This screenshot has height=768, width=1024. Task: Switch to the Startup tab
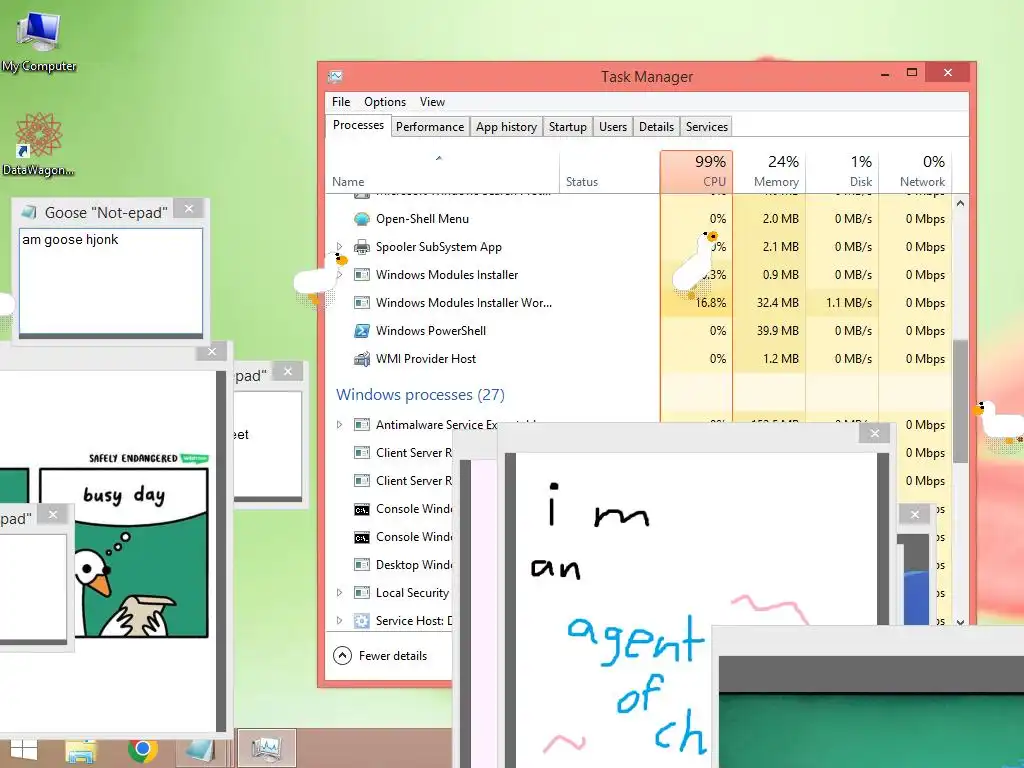568,127
